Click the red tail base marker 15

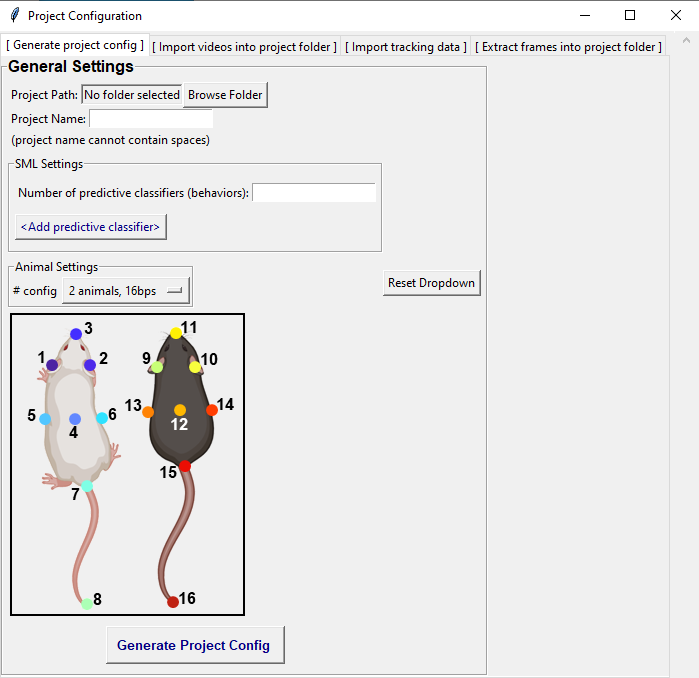click(185, 466)
